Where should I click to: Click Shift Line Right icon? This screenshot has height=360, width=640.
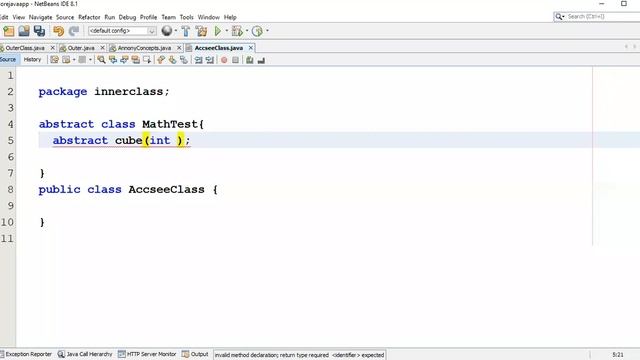[x=210, y=60]
